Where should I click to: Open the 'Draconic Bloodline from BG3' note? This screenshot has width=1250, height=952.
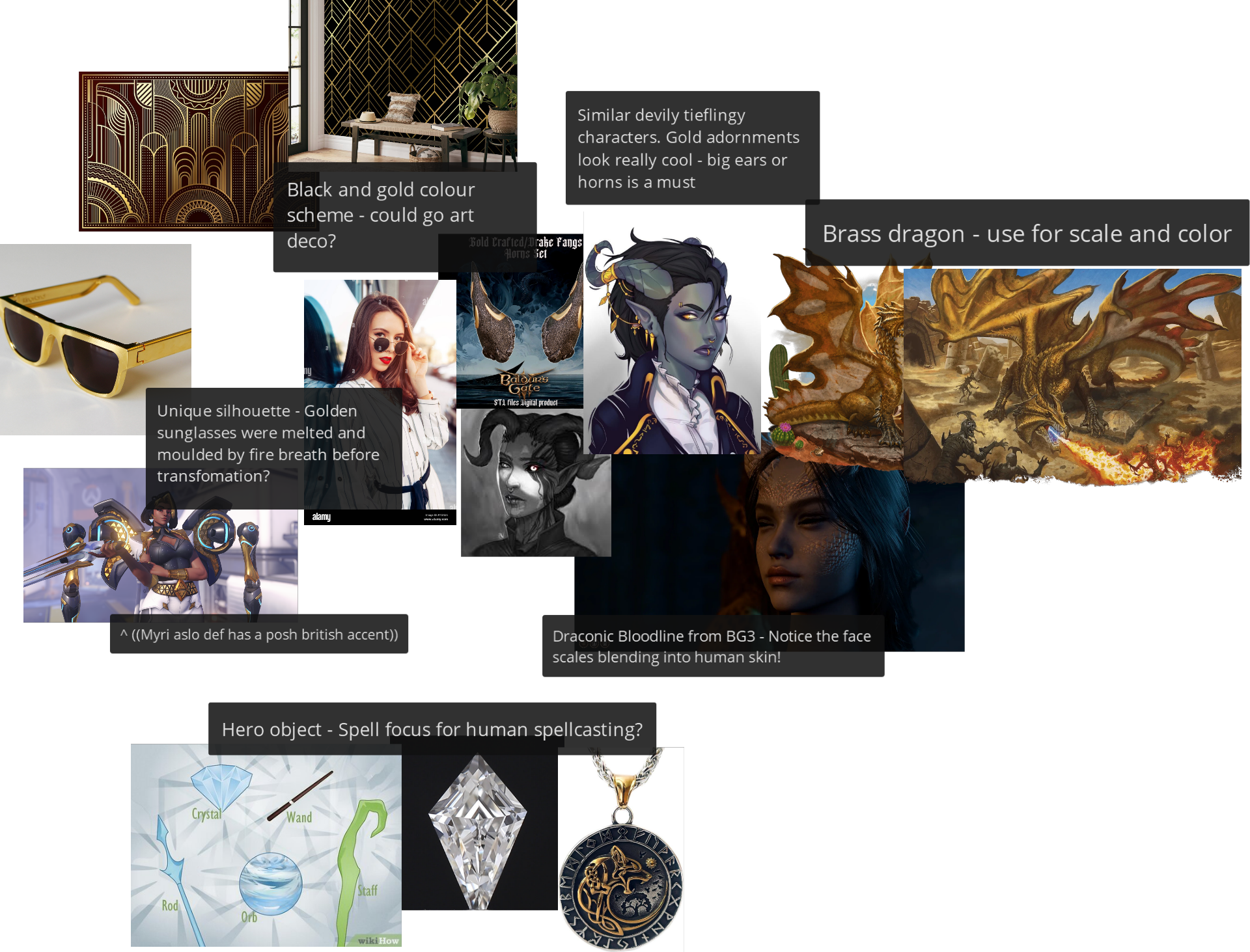(x=713, y=646)
